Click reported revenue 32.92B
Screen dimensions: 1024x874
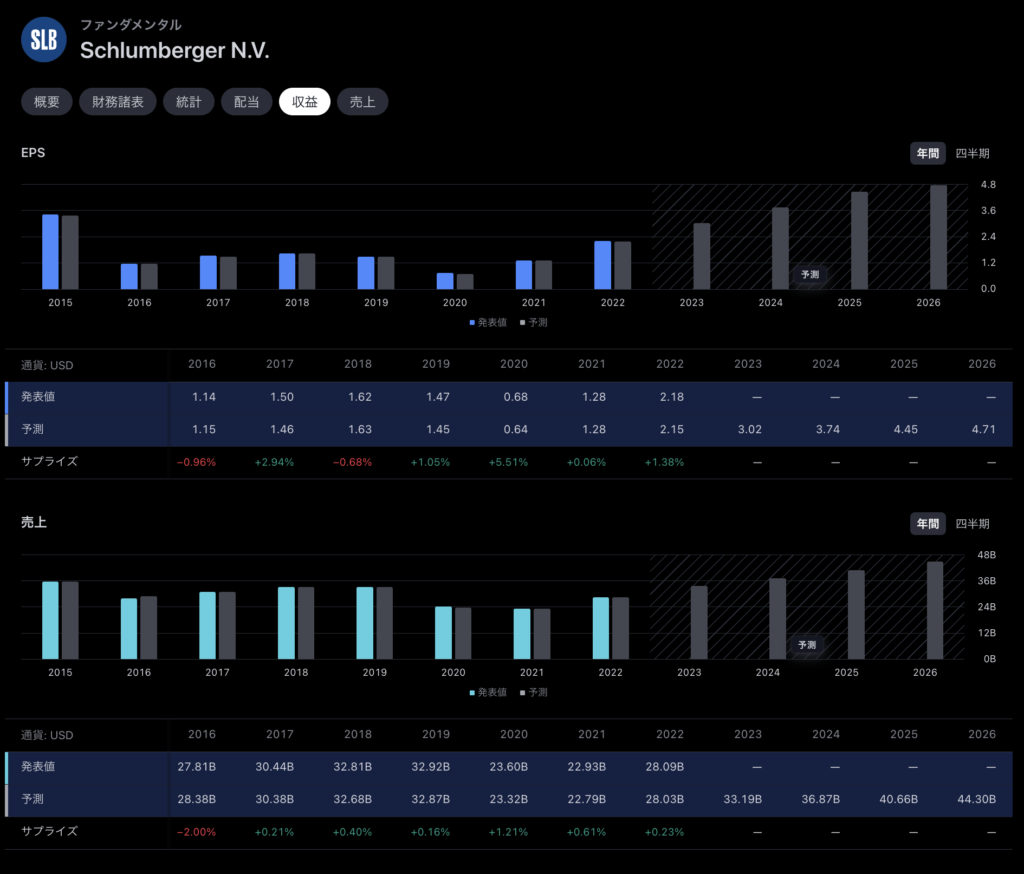pos(430,767)
